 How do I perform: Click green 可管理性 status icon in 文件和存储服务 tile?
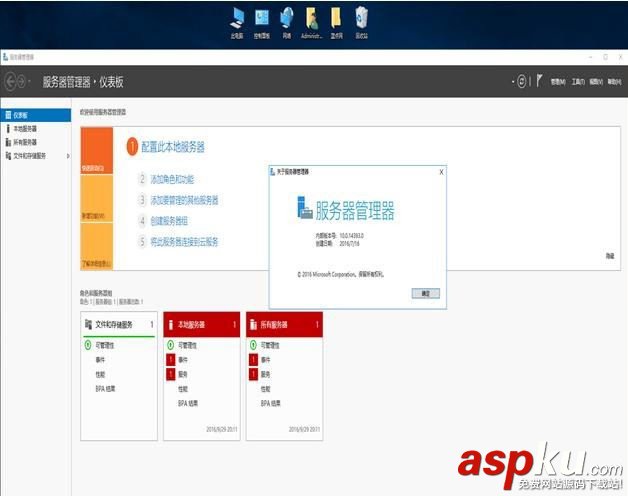tap(88, 345)
